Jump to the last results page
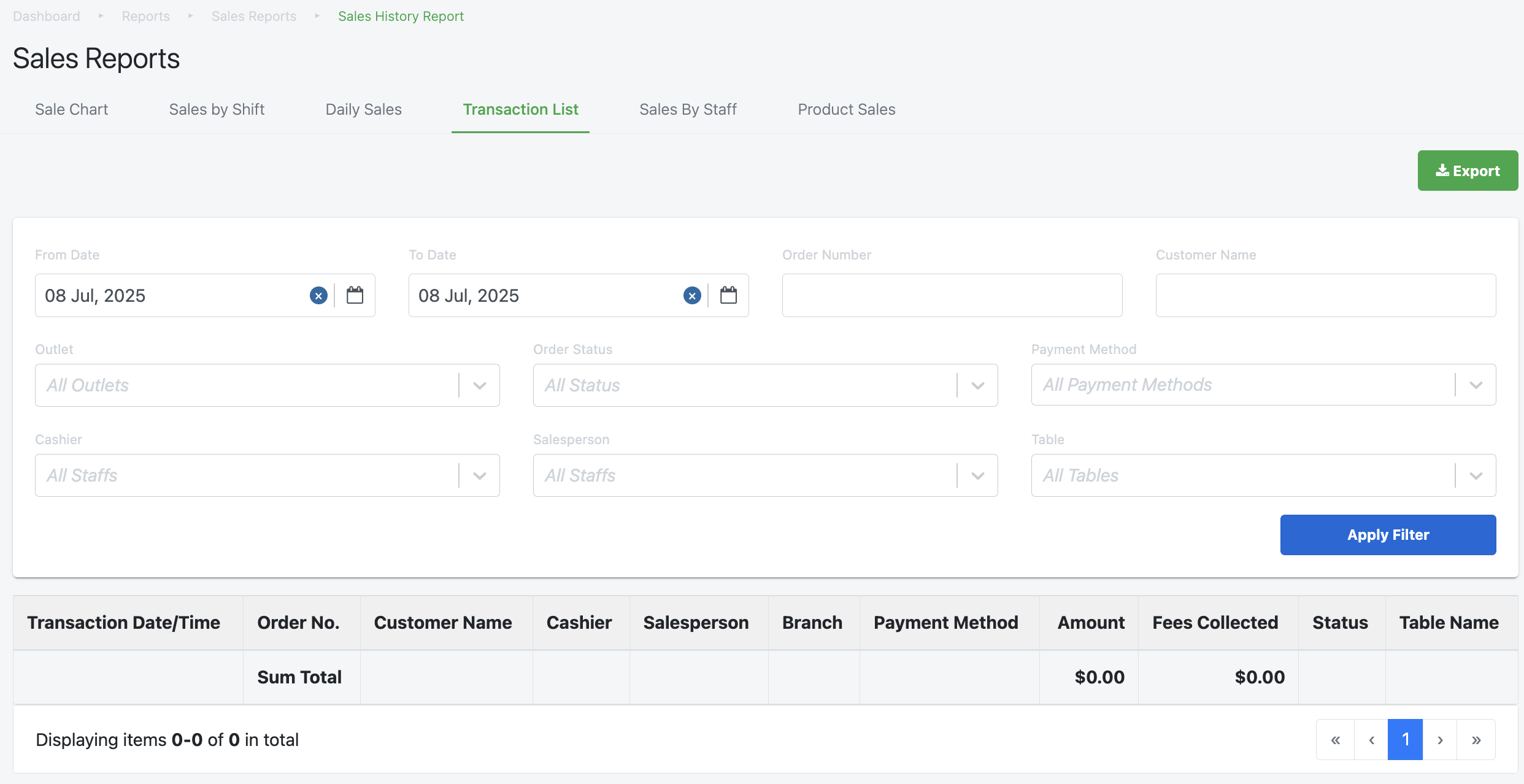The height and width of the screenshot is (784, 1524). tap(1476, 740)
